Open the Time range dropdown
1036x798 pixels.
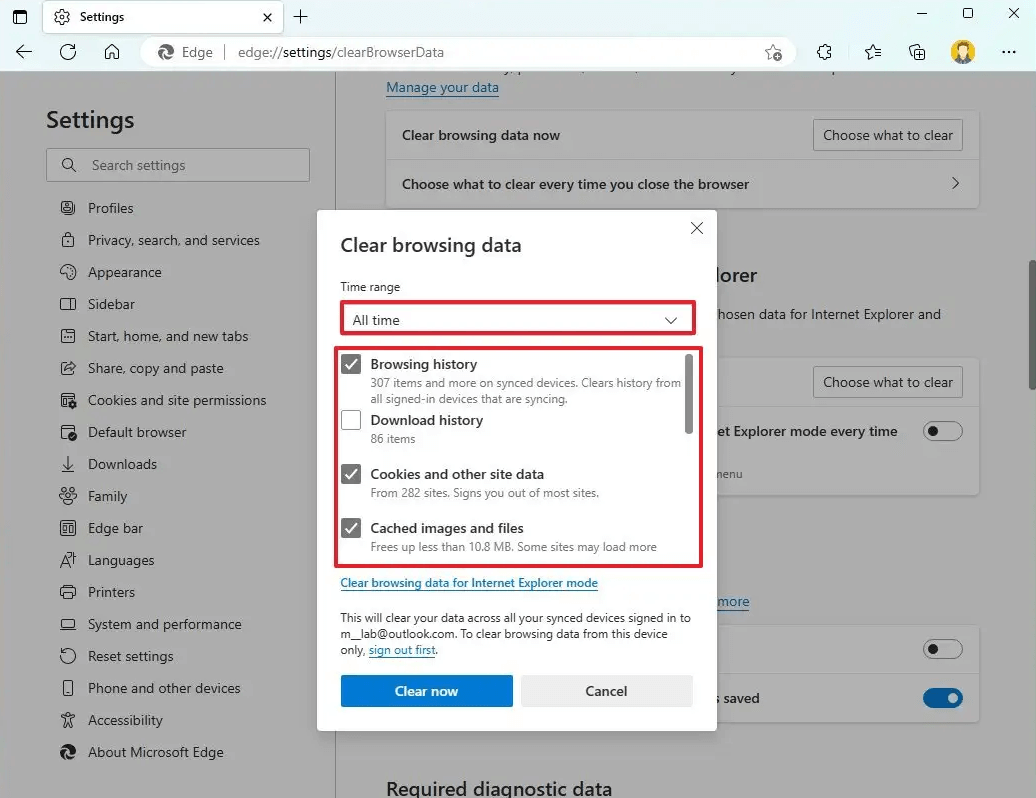[516, 319]
